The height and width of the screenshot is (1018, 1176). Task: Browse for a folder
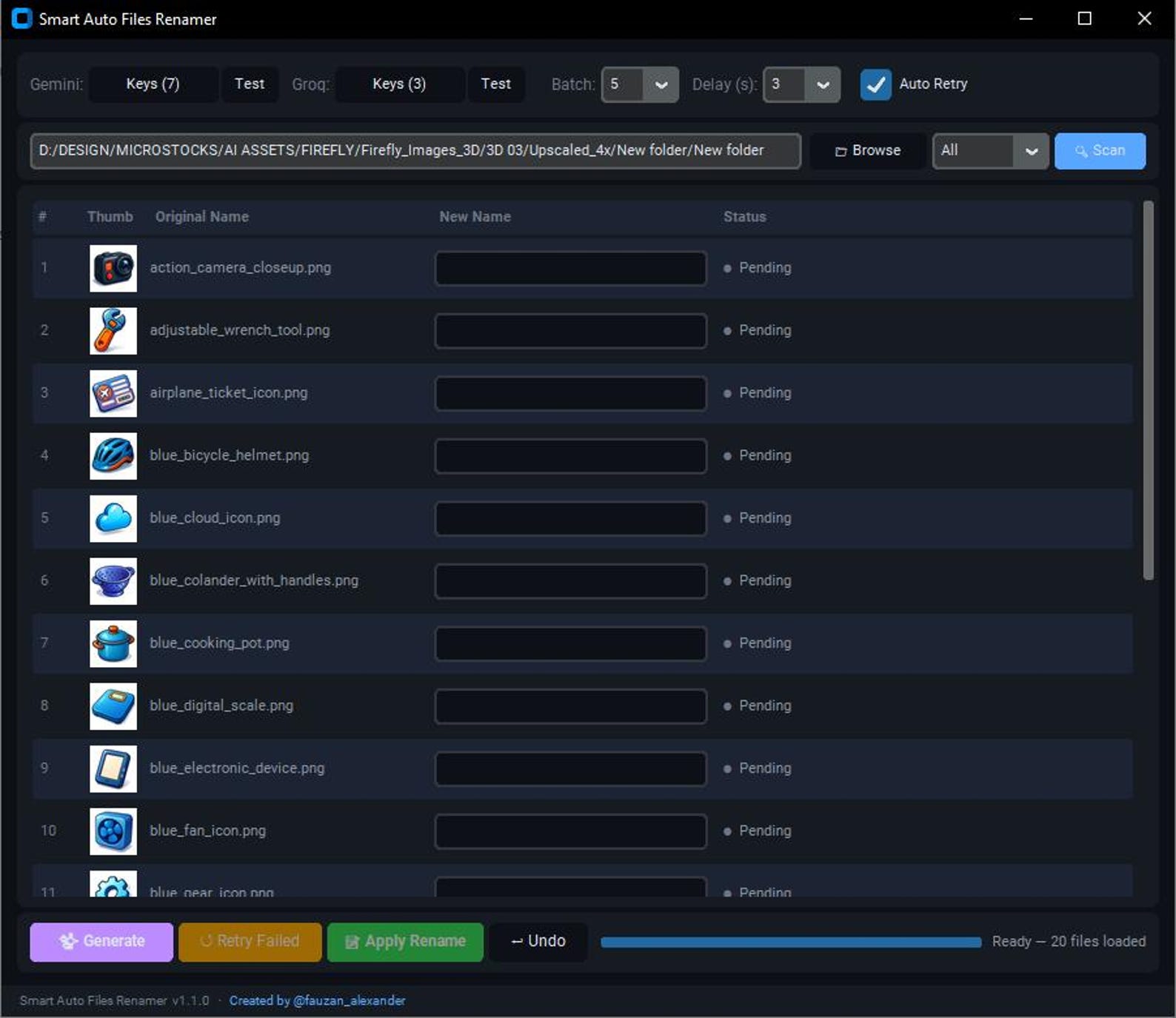click(x=868, y=151)
